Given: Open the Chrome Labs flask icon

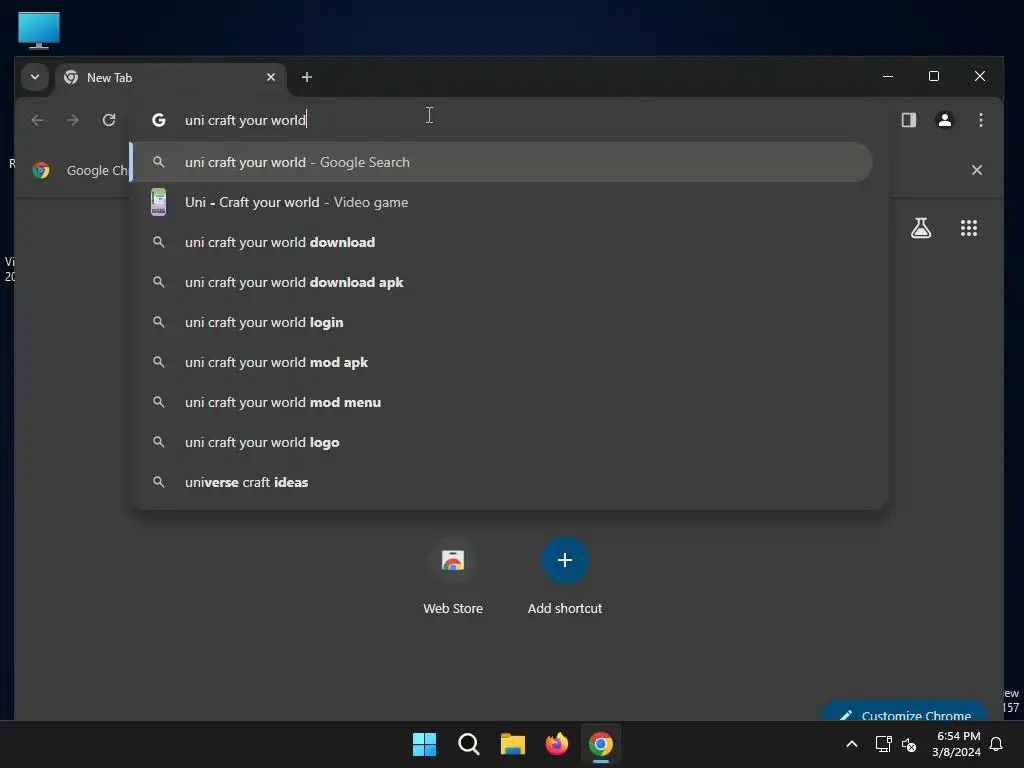Looking at the screenshot, I should pyautogui.click(x=921, y=228).
